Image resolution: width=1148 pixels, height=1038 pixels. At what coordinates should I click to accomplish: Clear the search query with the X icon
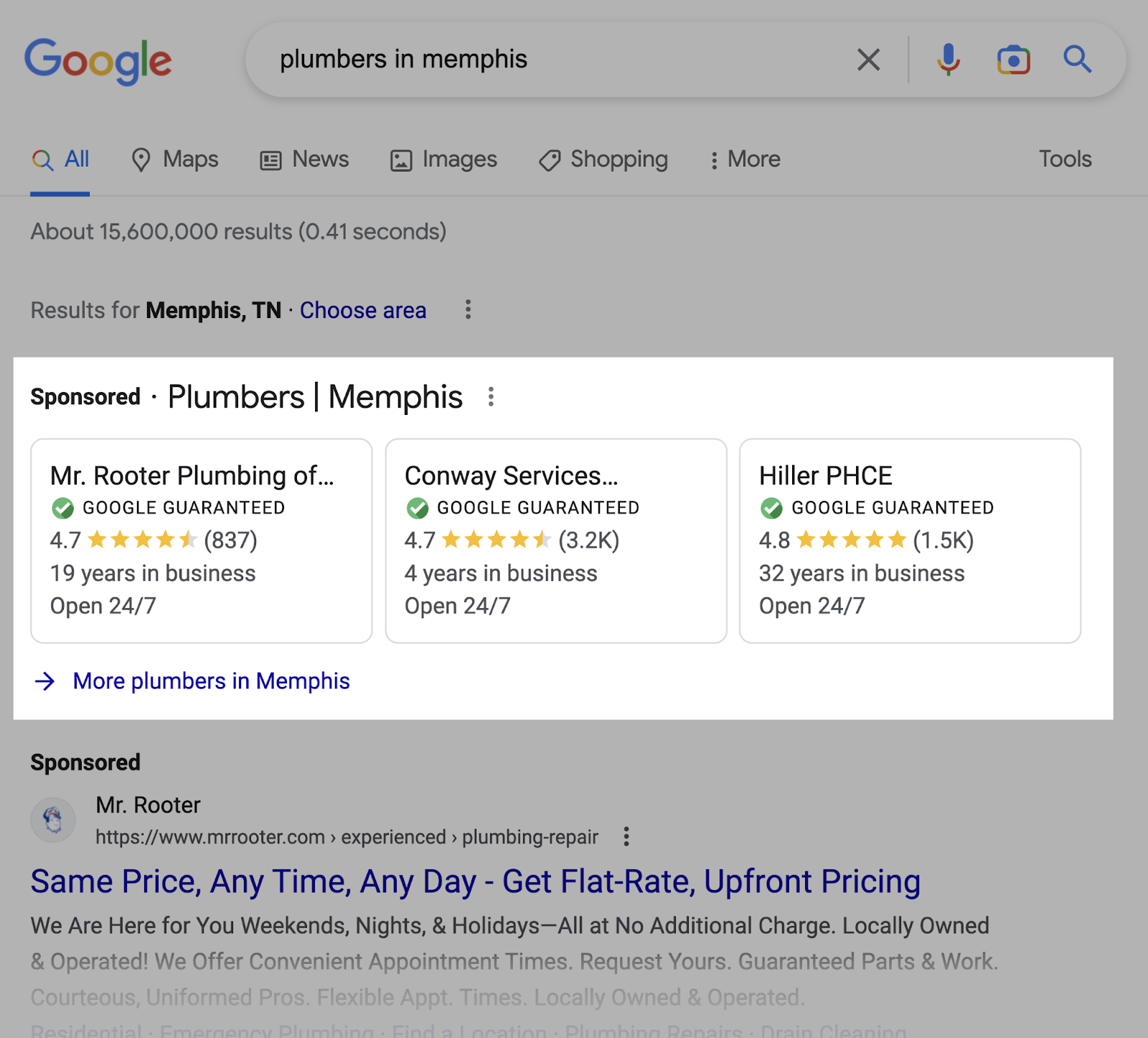(868, 59)
